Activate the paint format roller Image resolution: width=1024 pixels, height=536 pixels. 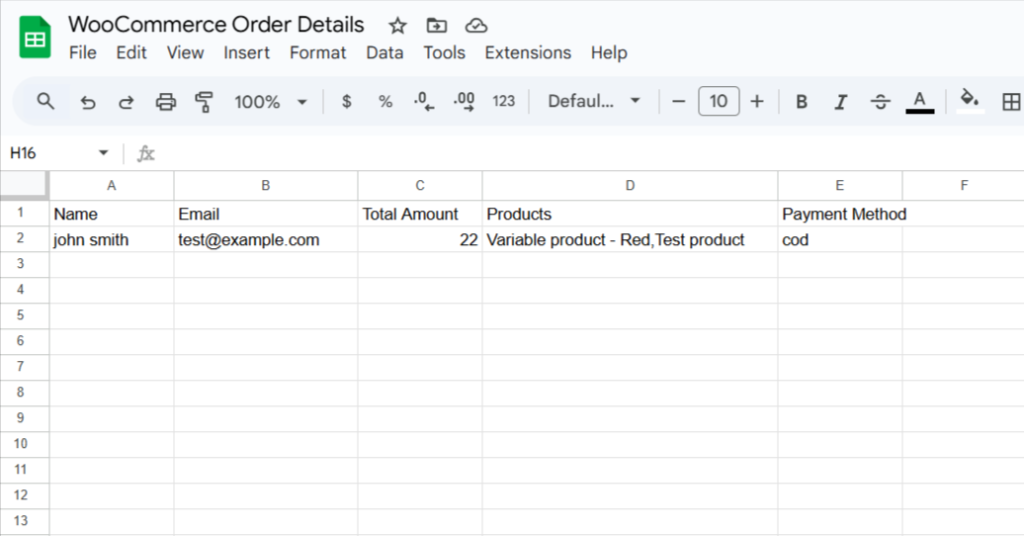tap(205, 101)
